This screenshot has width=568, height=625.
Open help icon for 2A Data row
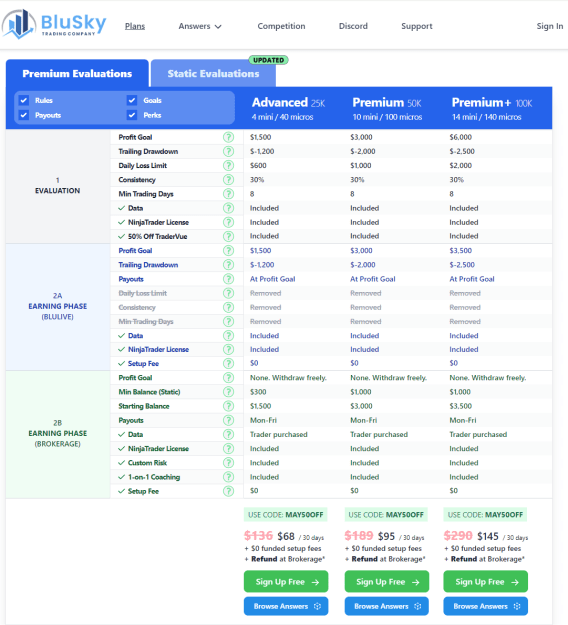(x=228, y=336)
